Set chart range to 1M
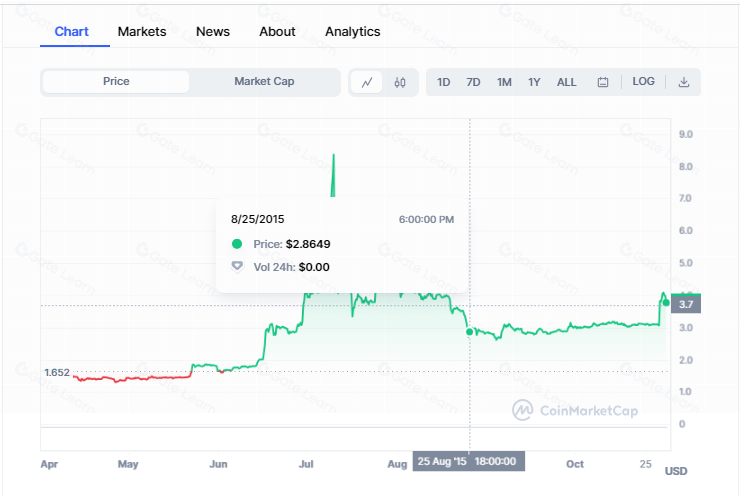 point(504,83)
